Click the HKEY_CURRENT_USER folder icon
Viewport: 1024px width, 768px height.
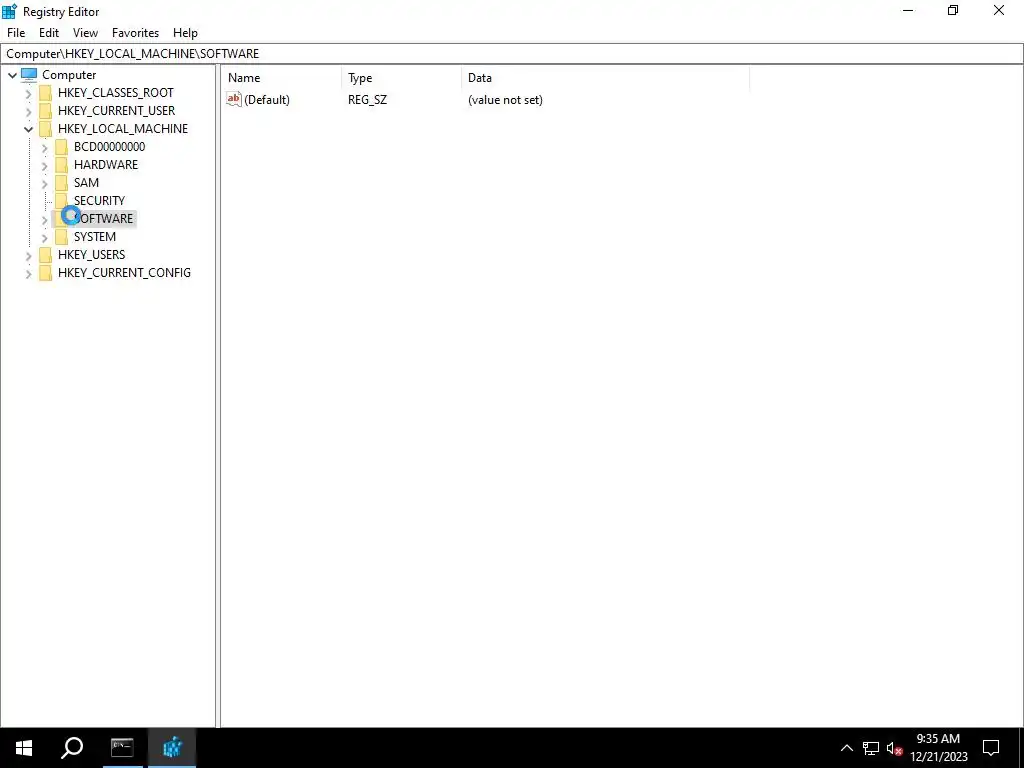coord(45,111)
